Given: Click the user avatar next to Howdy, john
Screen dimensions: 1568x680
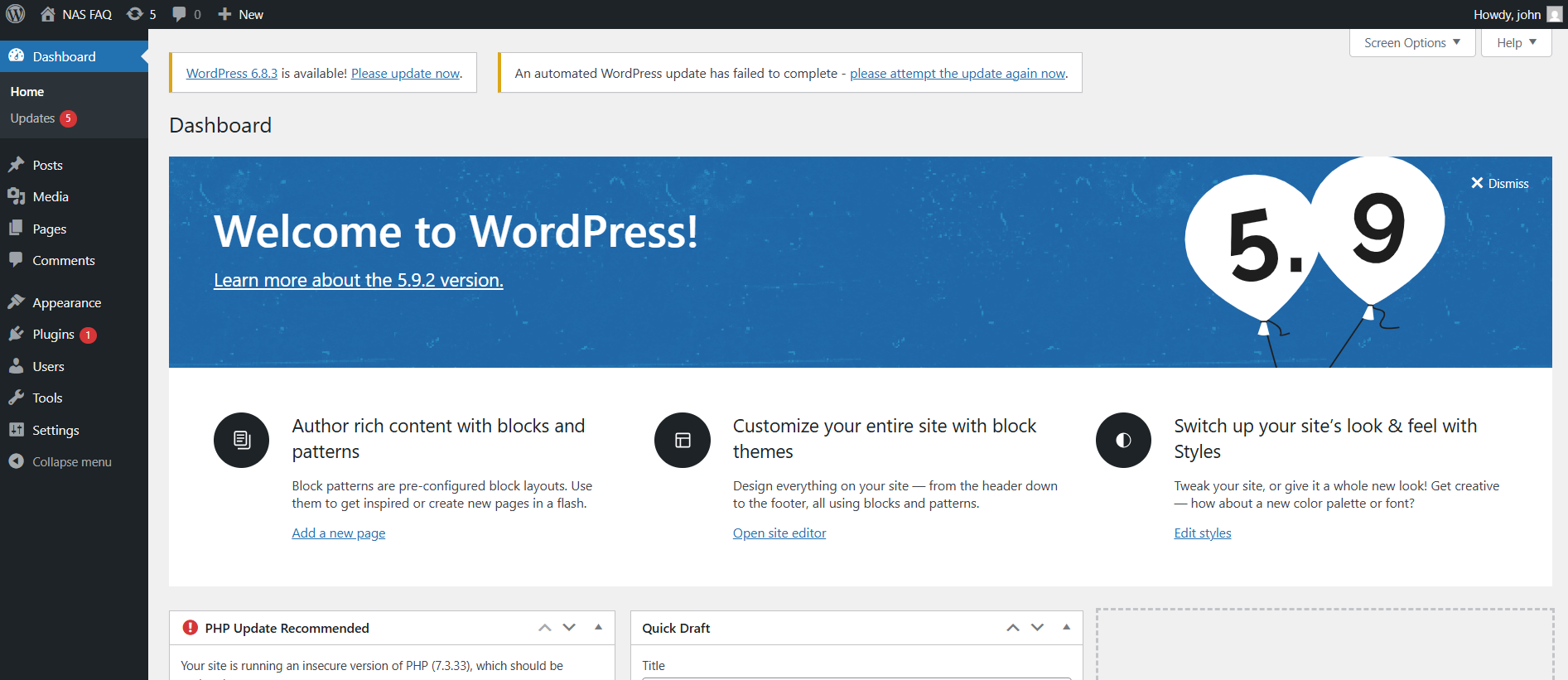Looking at the screenshot, I should [1554, 14].
